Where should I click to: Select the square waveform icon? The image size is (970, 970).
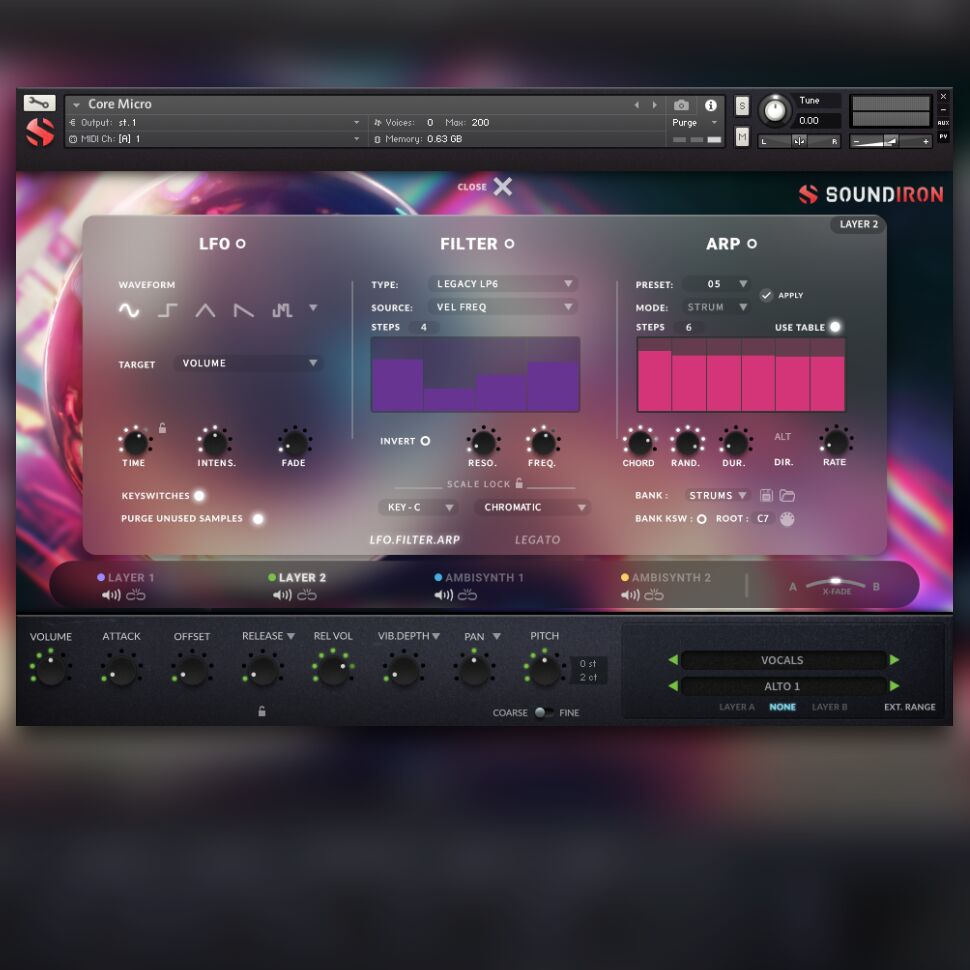pos(168,310)
